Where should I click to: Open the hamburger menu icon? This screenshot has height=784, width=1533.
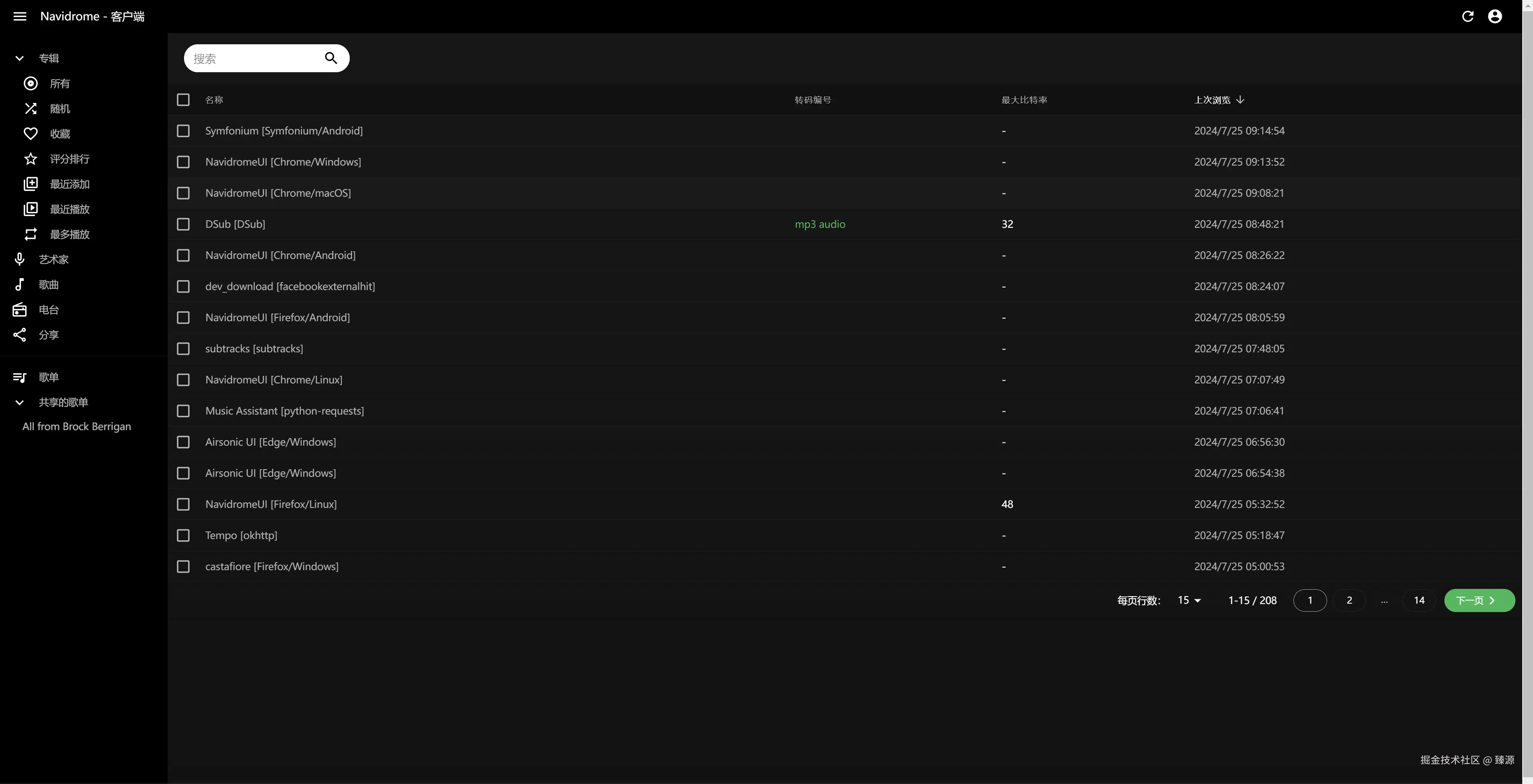20,16
